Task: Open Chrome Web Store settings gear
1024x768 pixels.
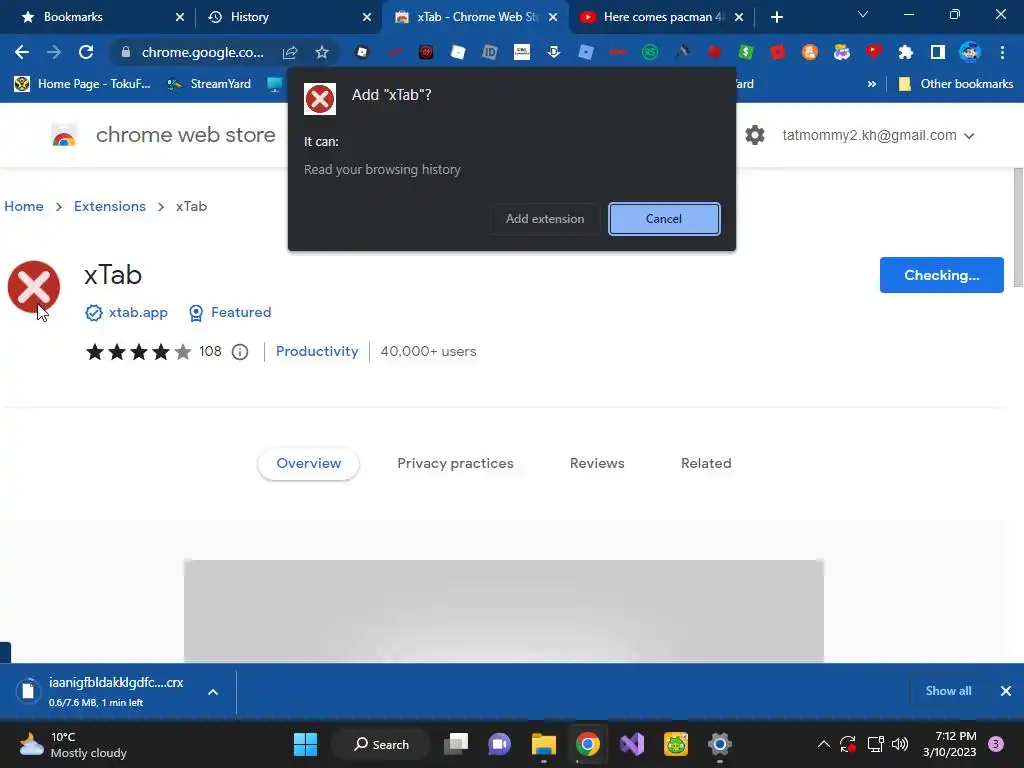Action: tap(755, 135)
